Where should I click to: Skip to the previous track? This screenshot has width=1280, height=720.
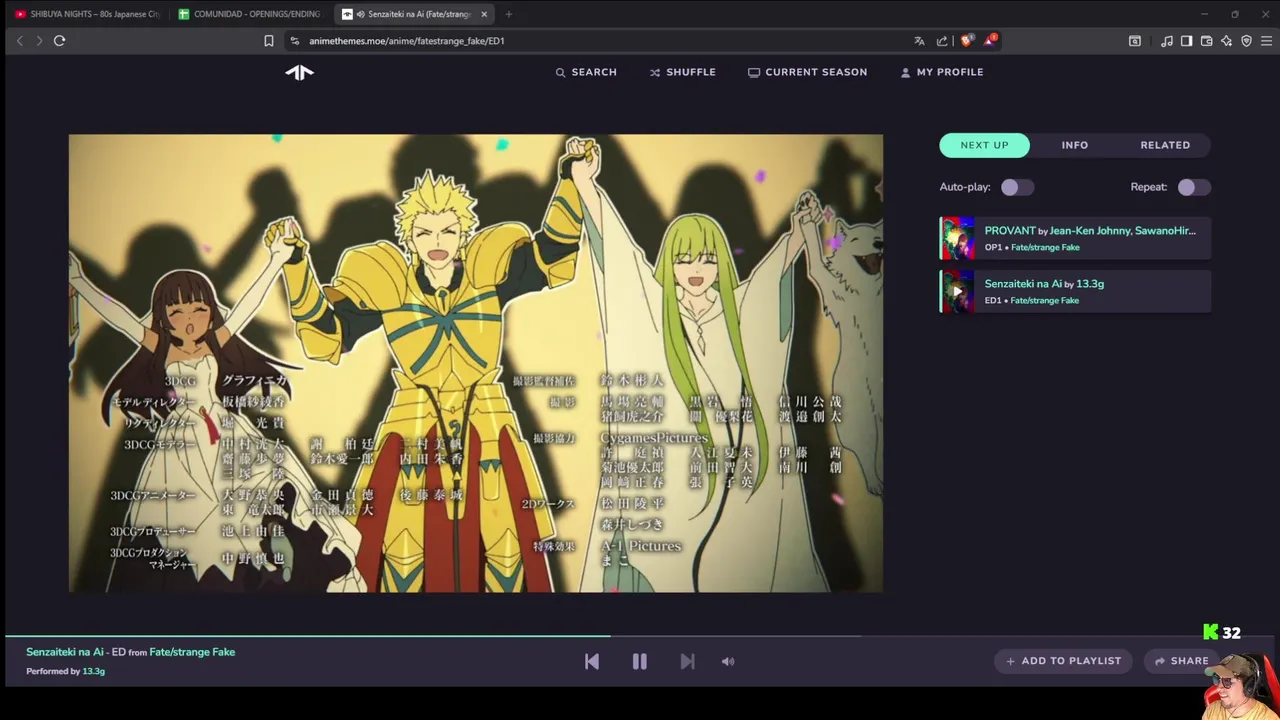click(x=592, y=661)
